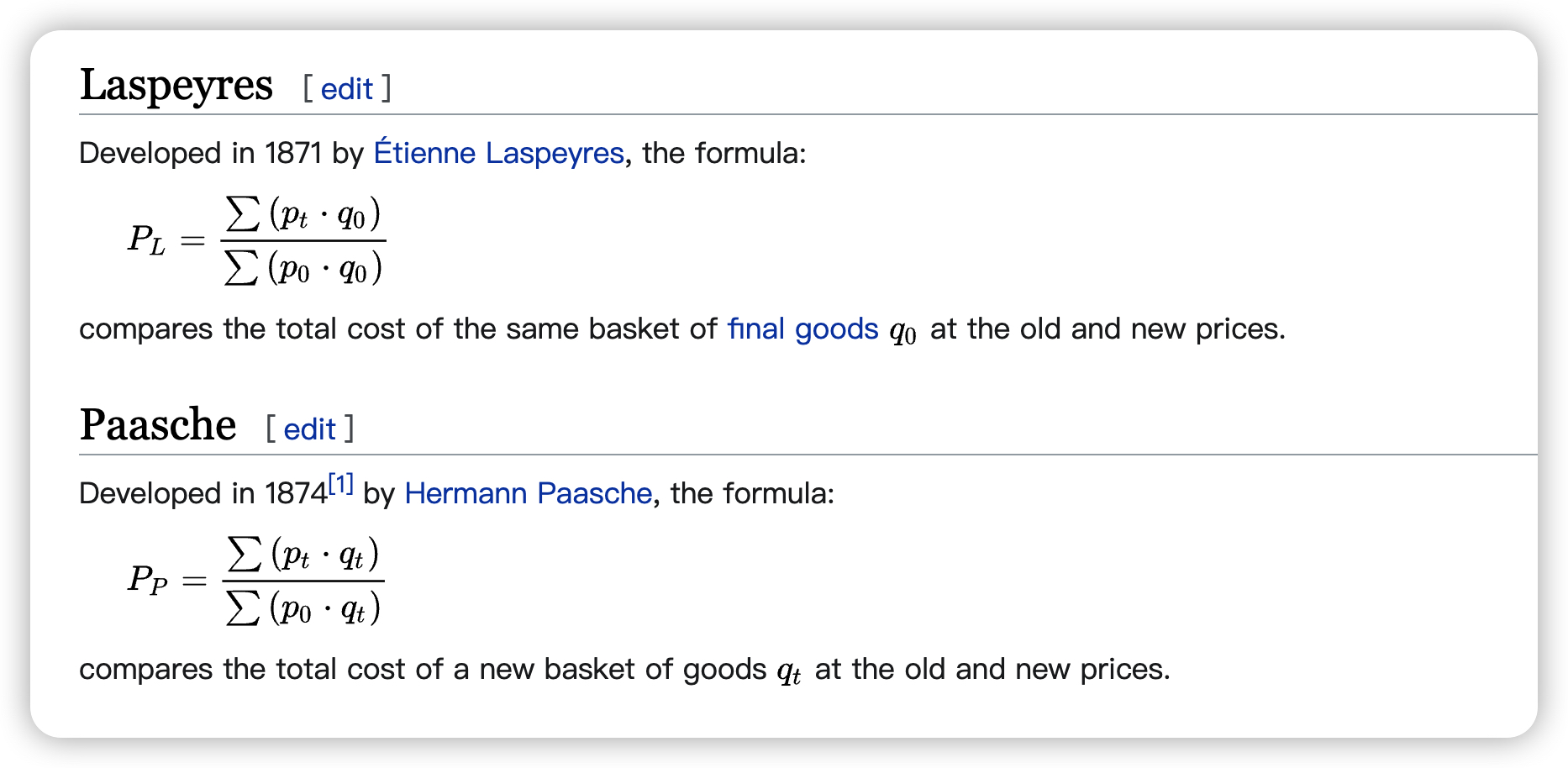Open the Hermann Paasche article link

tap(528, 493)
